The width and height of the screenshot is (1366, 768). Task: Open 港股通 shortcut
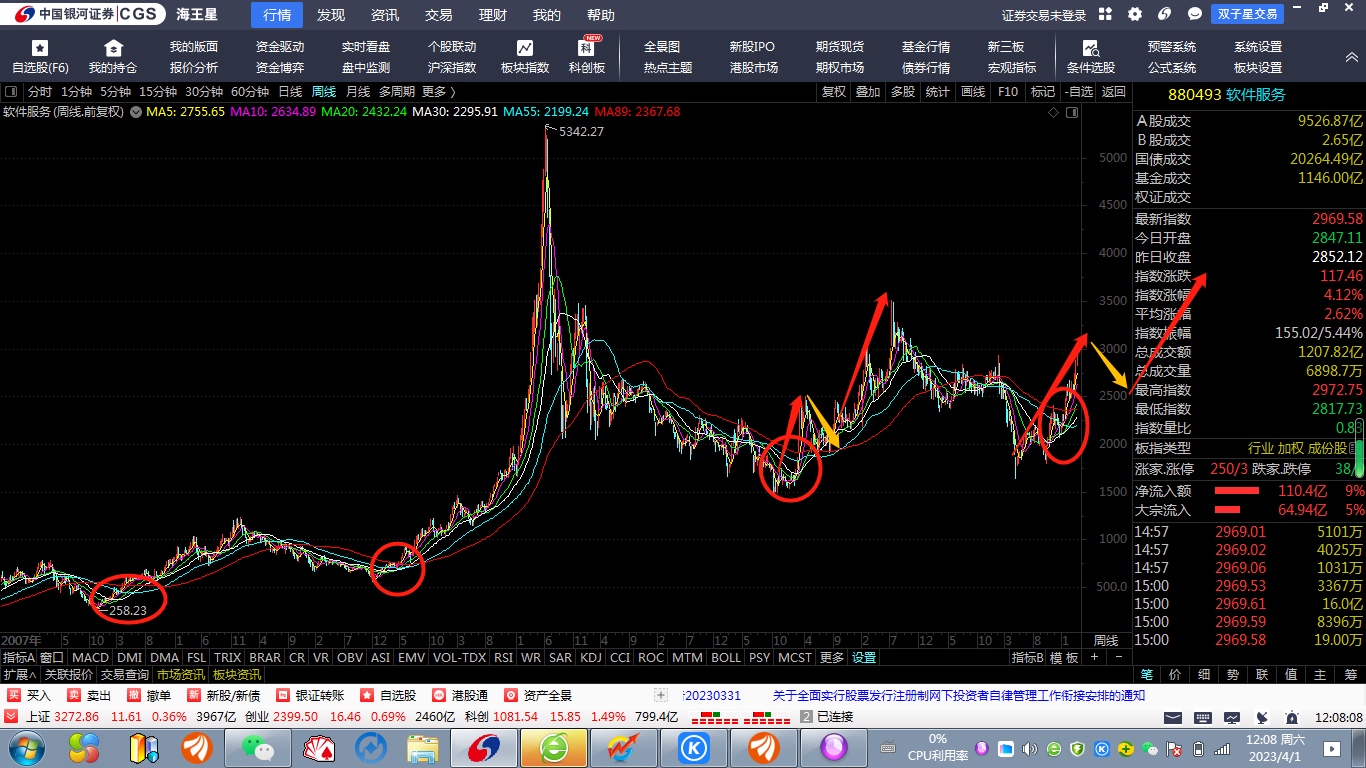pyautogui.click(x=459, y=695)
